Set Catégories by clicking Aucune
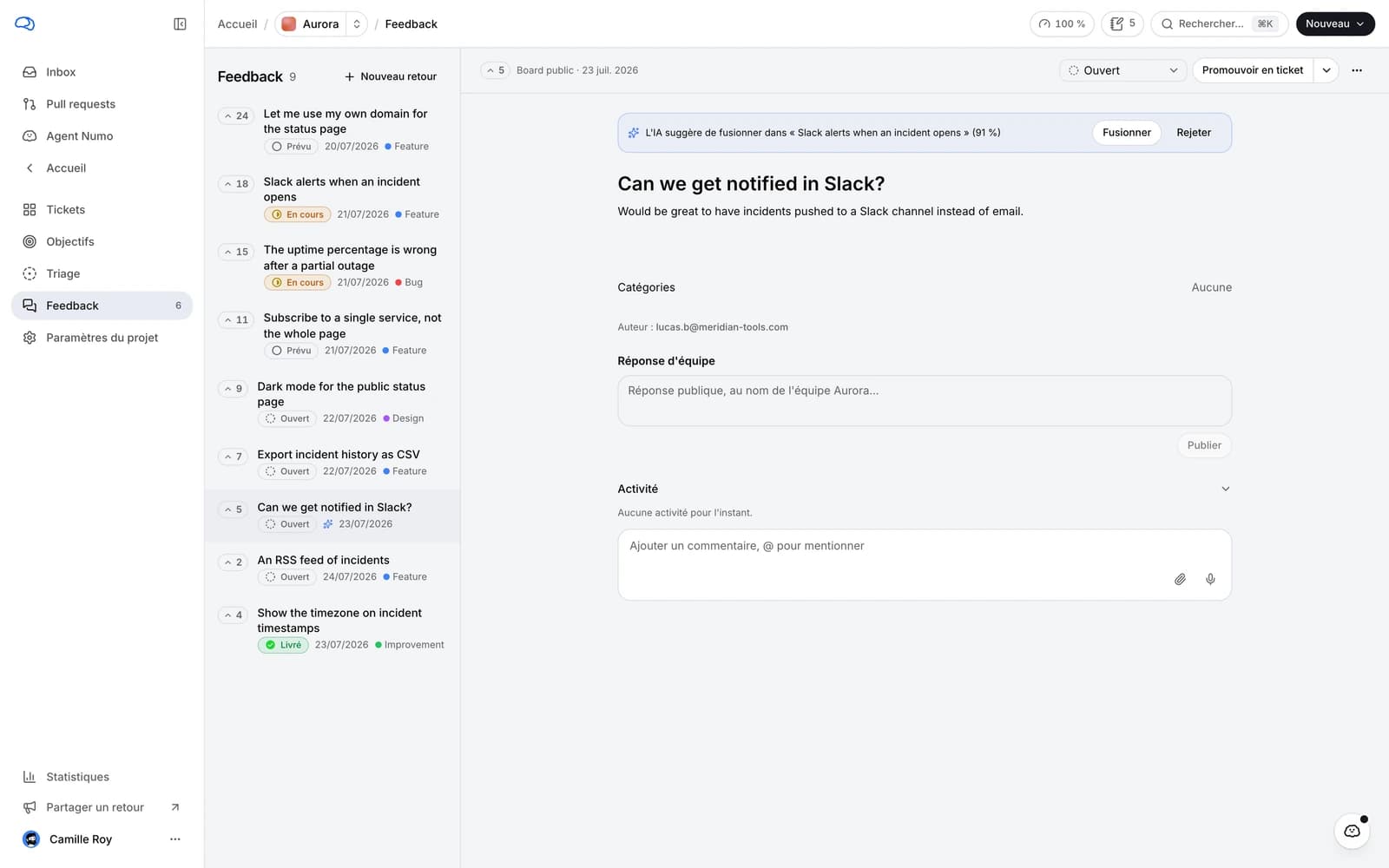 tap(1211, 287)
